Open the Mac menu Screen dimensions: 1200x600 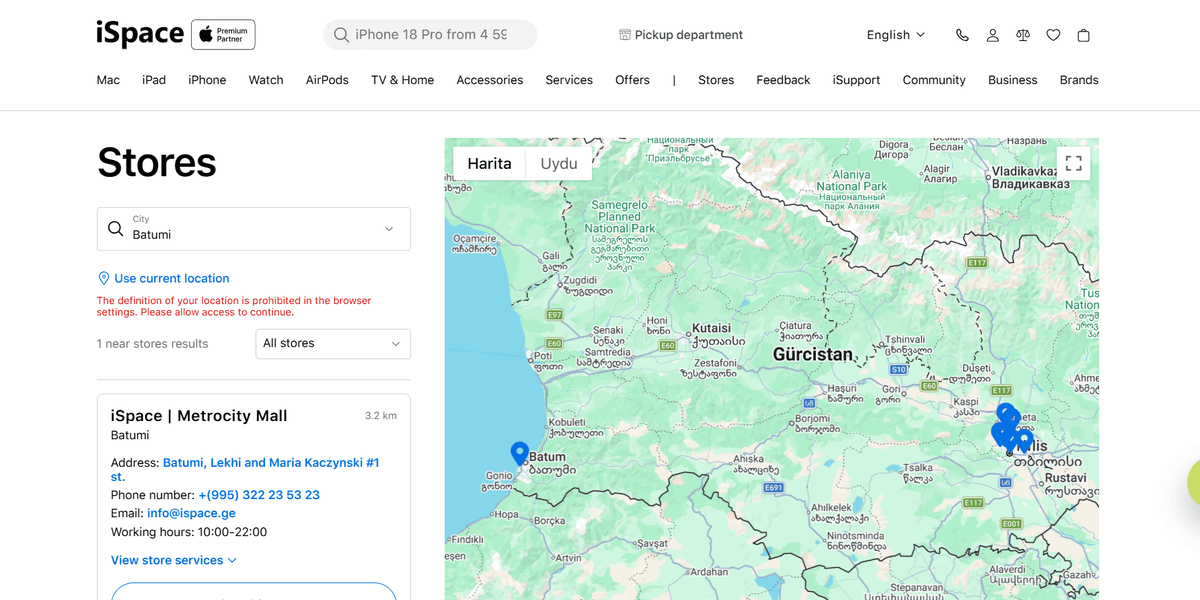click(108, 80)
